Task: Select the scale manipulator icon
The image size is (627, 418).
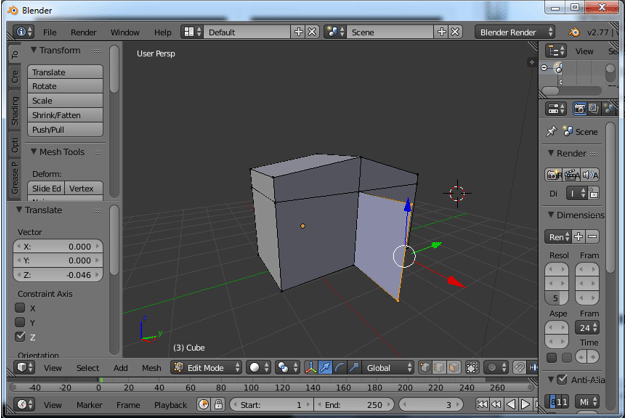Action: coord(354,367)
